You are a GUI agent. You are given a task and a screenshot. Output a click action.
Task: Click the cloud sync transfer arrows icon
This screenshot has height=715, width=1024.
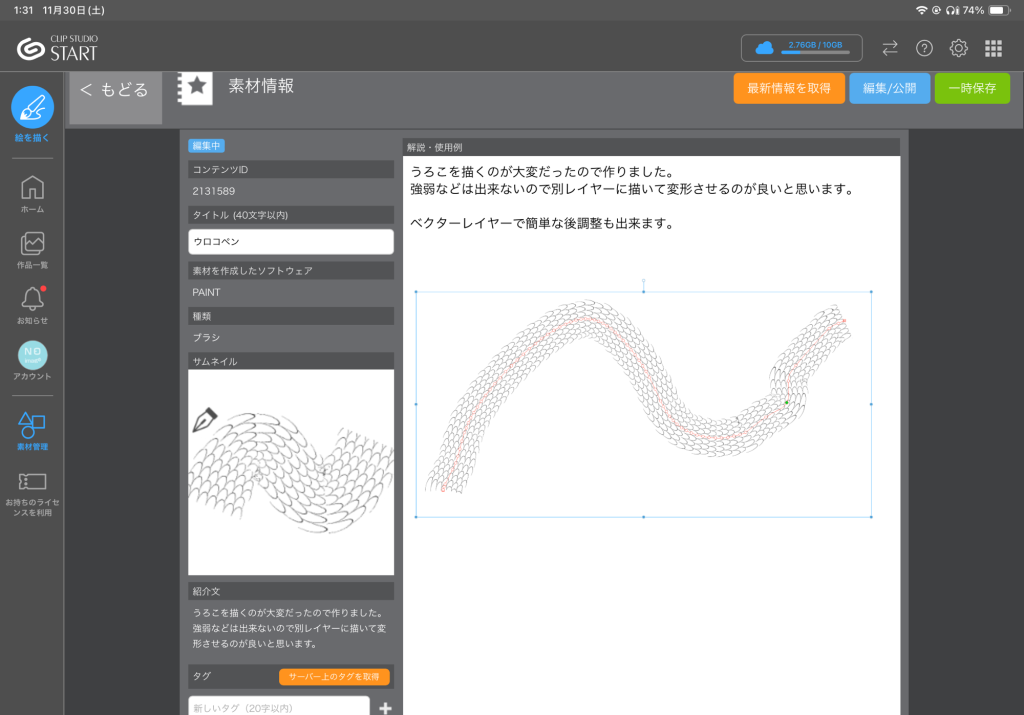click(889, 48)
